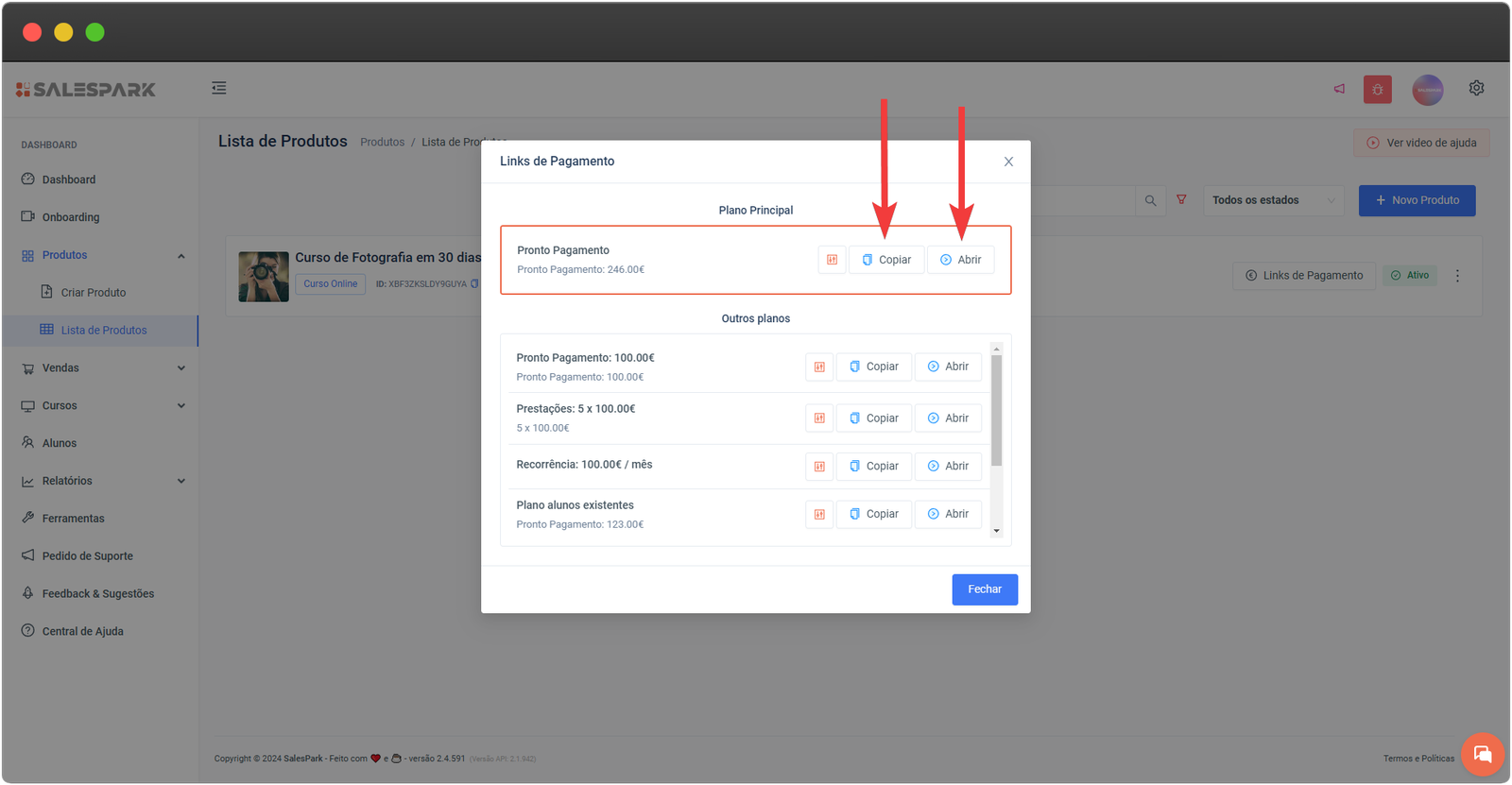Open the Todos os estados dropdown

pyautogui.click(x=1273, y=200)
